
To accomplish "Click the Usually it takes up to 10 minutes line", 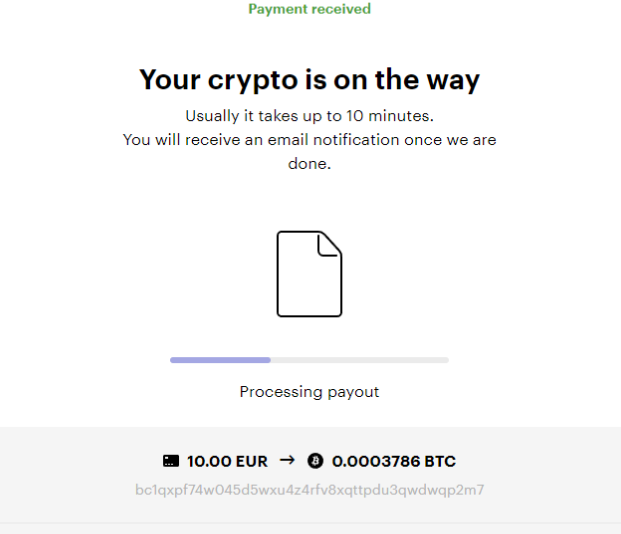I will (309, 116).
